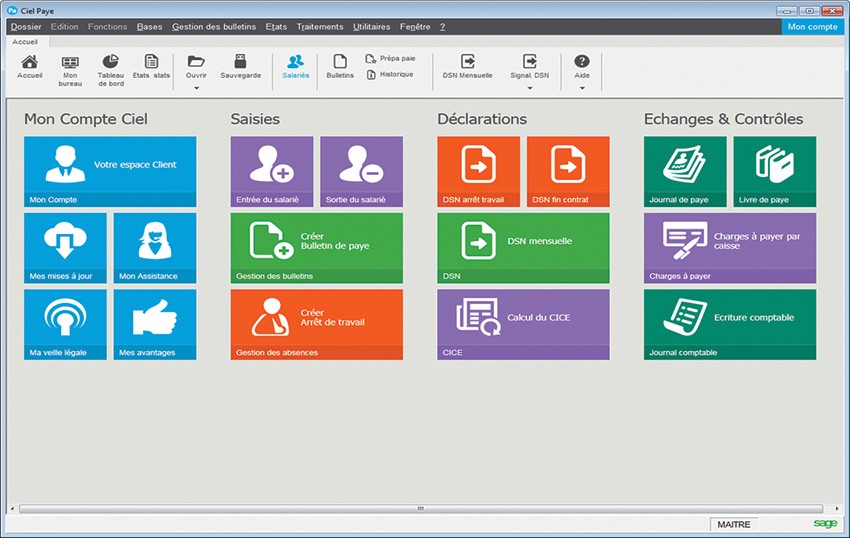Open the Traitements menu
The image size is (850, 538).
pos(319,27)
